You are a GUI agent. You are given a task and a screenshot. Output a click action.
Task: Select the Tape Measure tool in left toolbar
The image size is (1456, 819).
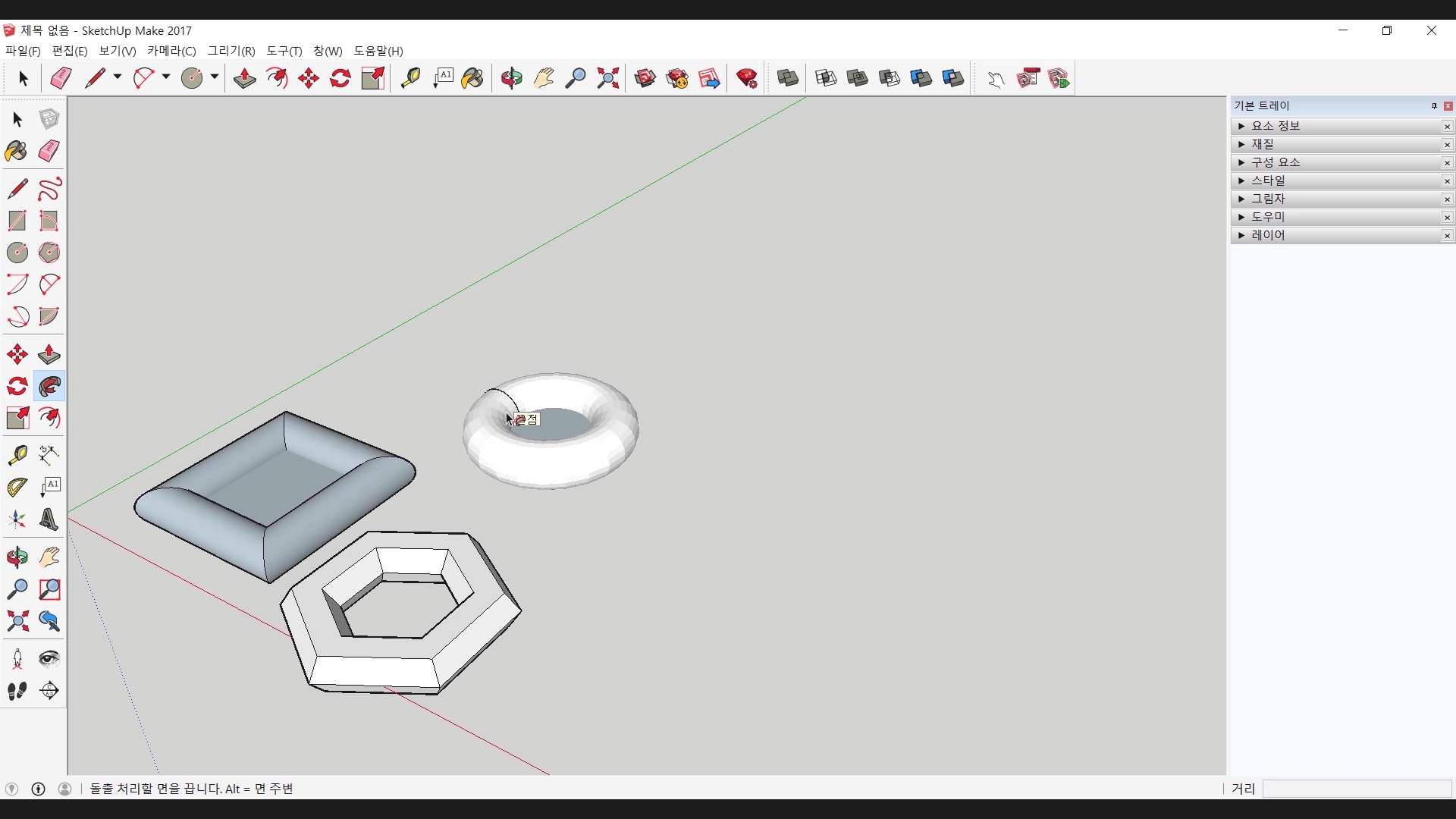click(x=17, y=454)
